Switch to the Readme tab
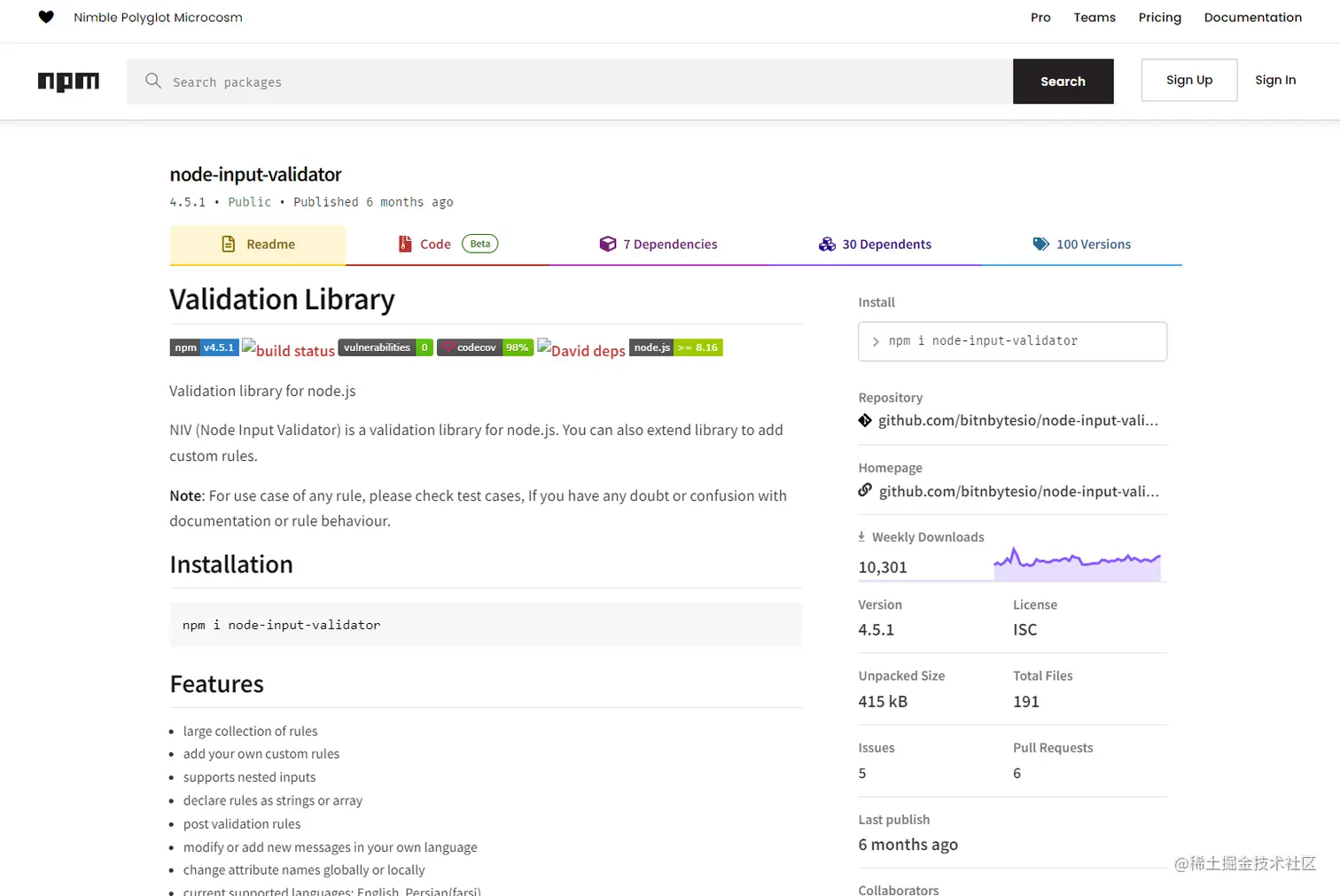 (257, 245)
